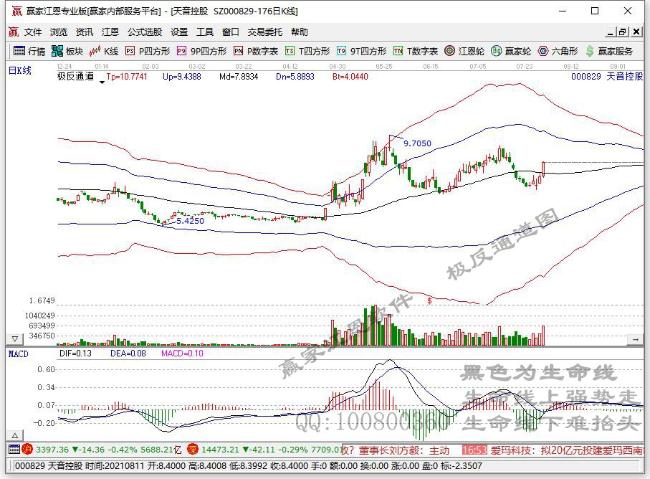Image resolution: width=650 pixels, height=479 pixels.
Task: Select the P四方形 tool
Action: point(147,51)
